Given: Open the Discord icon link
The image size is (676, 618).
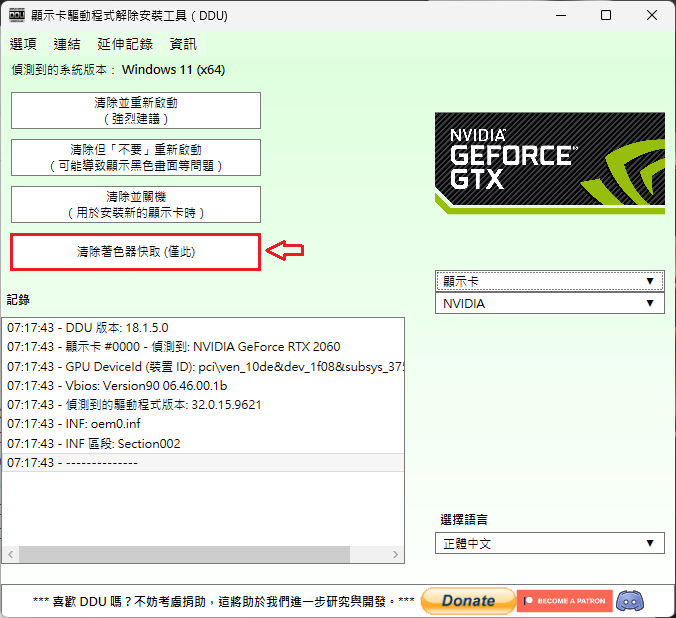Looking at the screenshot, I should click(x=630, y=600).
